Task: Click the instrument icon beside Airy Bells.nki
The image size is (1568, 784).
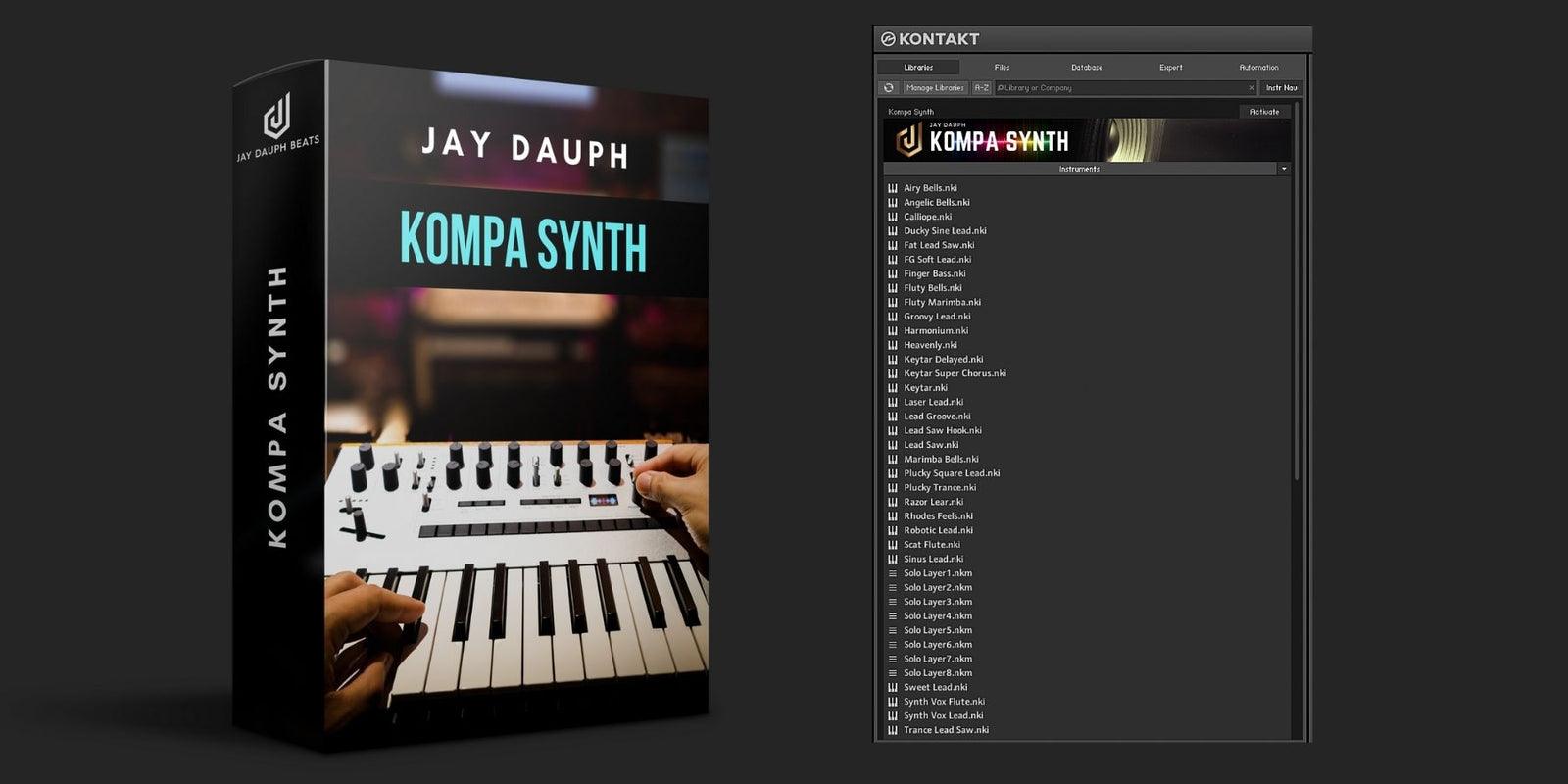Action: pos(893,188)
